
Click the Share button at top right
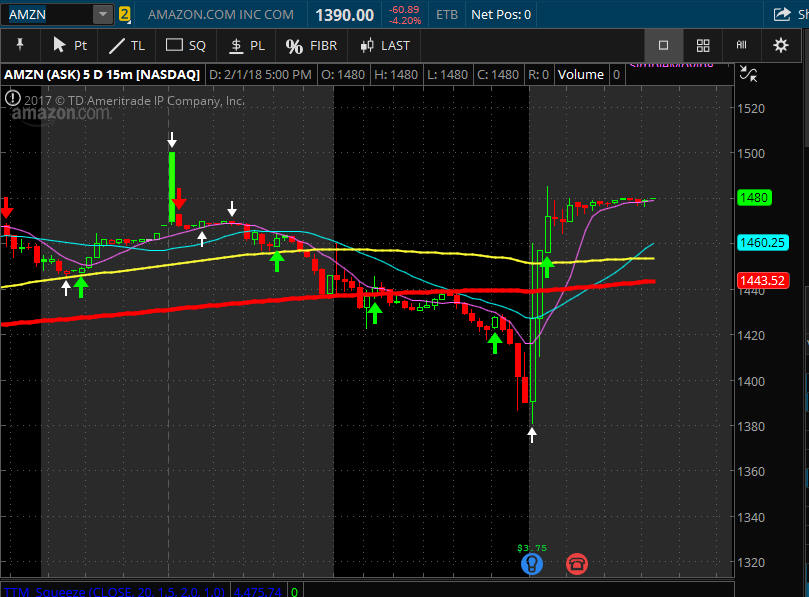tap(784, 14)
